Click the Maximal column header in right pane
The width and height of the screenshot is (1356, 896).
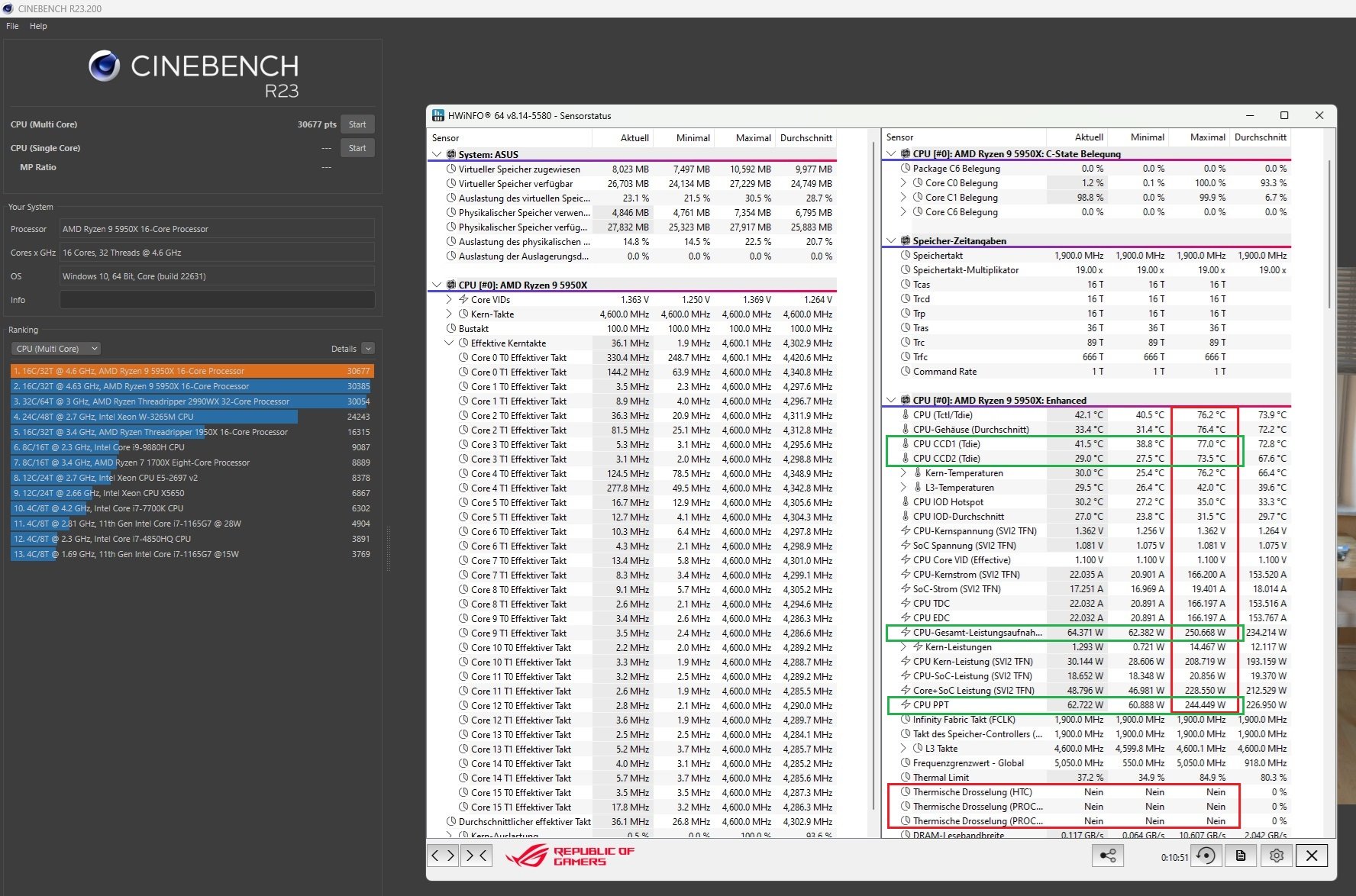[x=1198, y=137]
